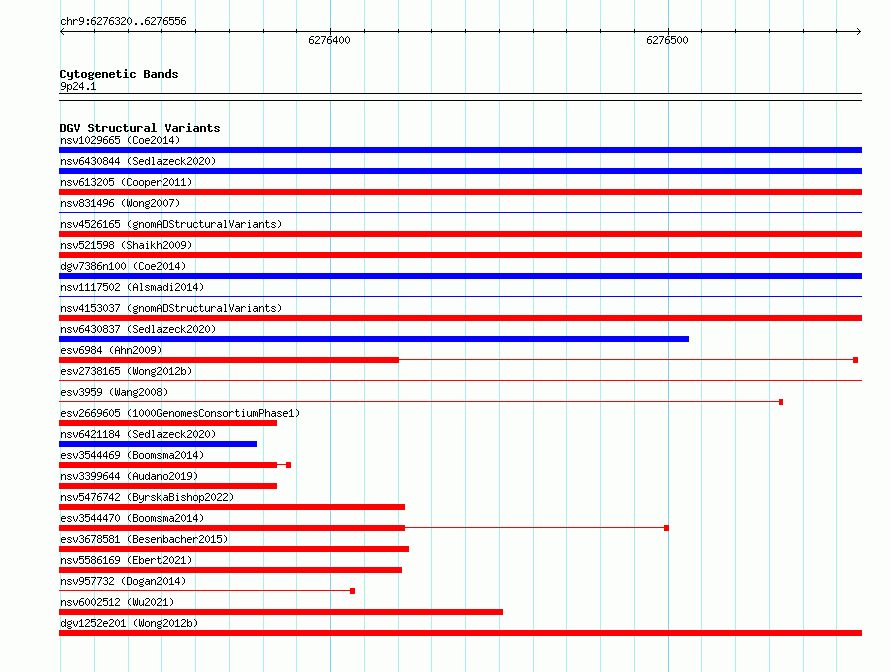Select esv3678581 (Besenbacher2015) label
Screen dimensions: 890x672
point(144,539)
